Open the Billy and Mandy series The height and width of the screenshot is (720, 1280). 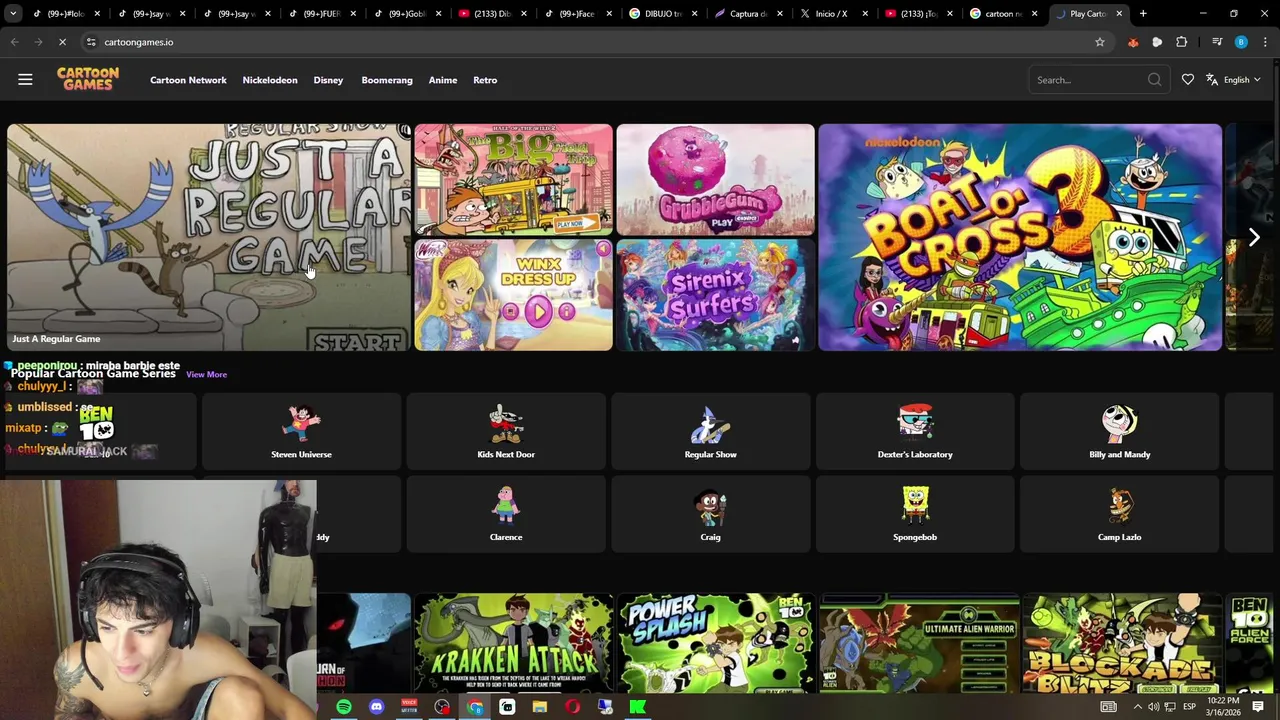(x=1119, y=431)
